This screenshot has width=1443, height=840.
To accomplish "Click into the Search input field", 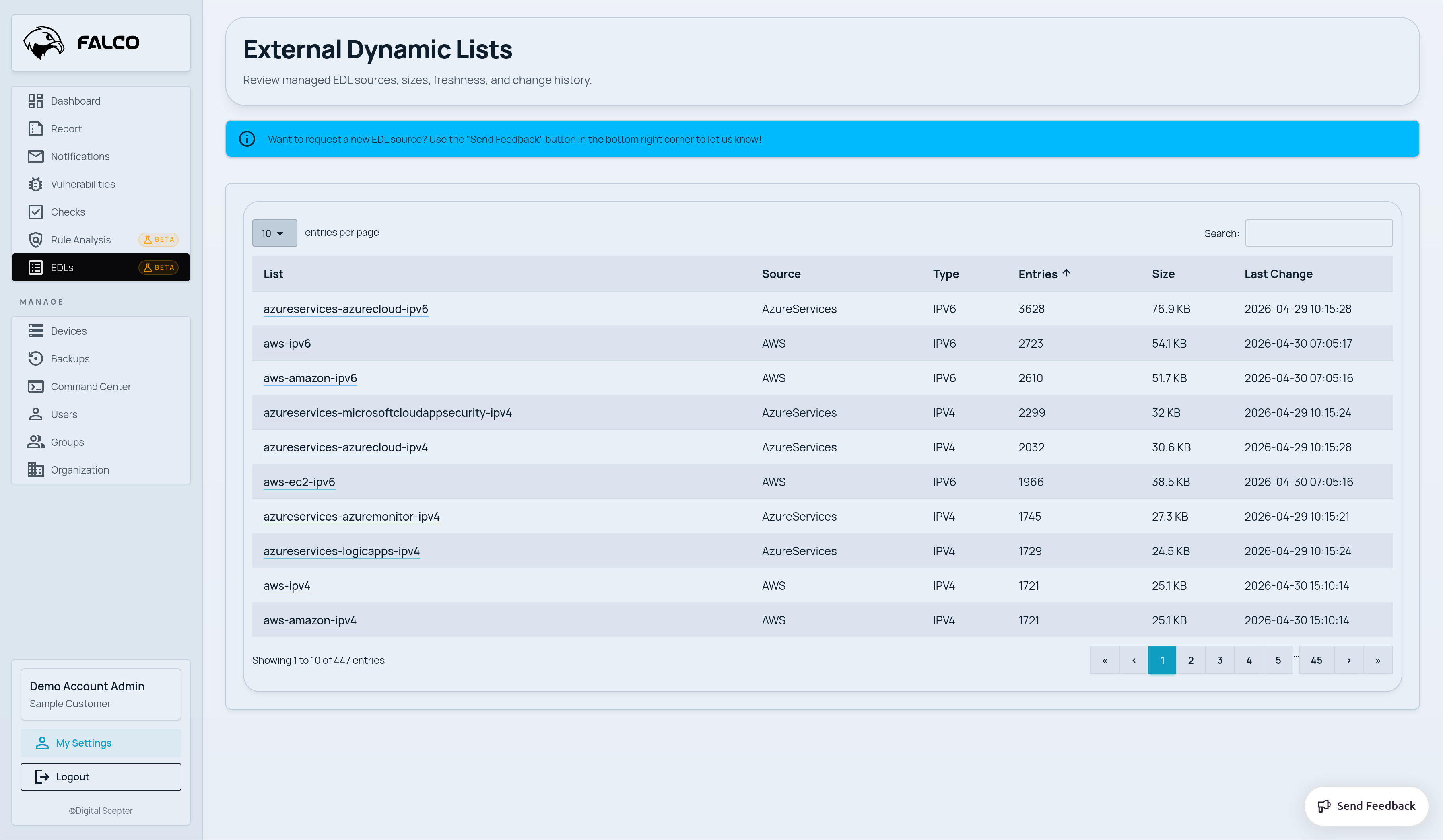I will pyautogui.click(x=1319, y=233).
